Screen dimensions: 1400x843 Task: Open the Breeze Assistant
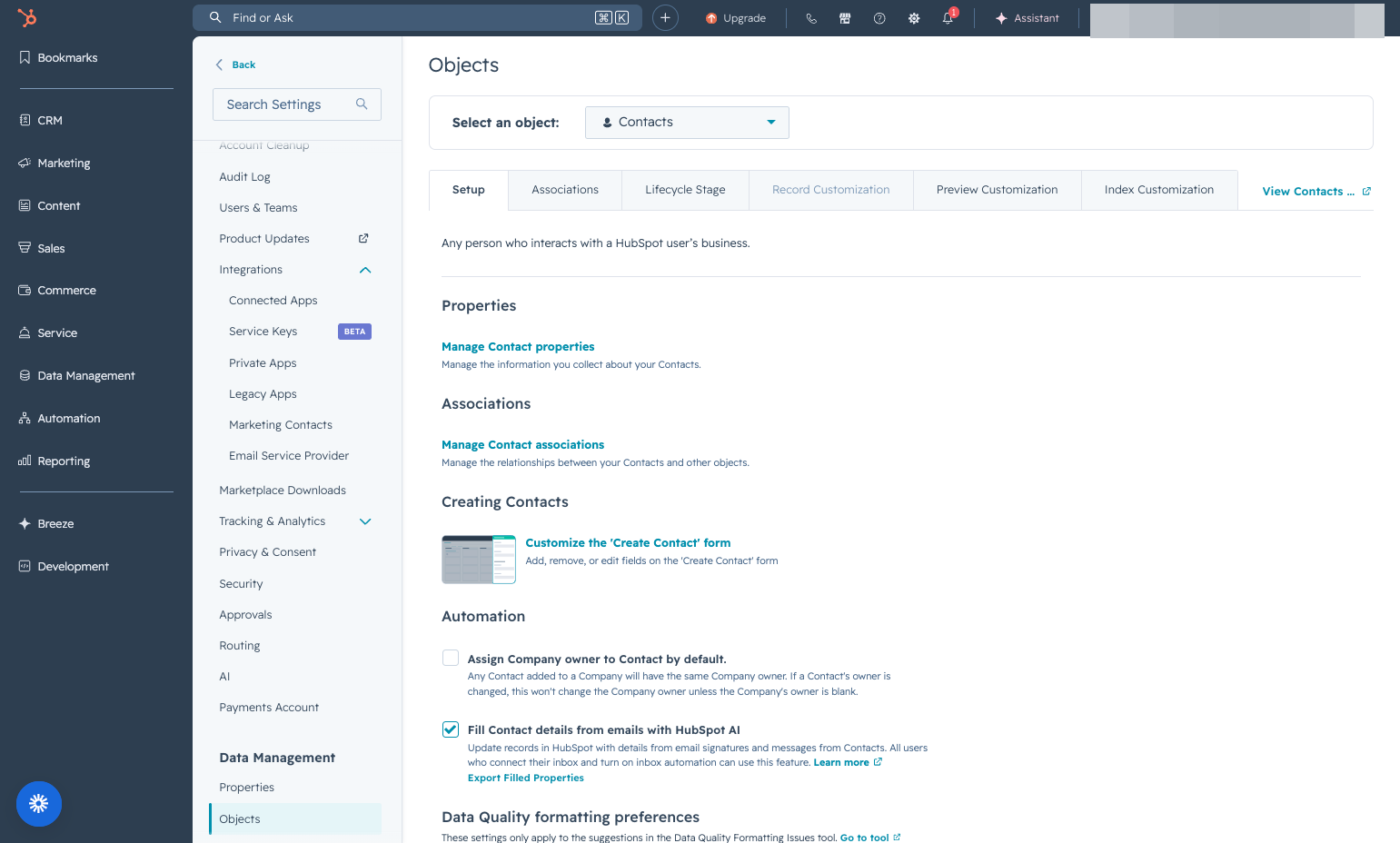pos(1028,18)
